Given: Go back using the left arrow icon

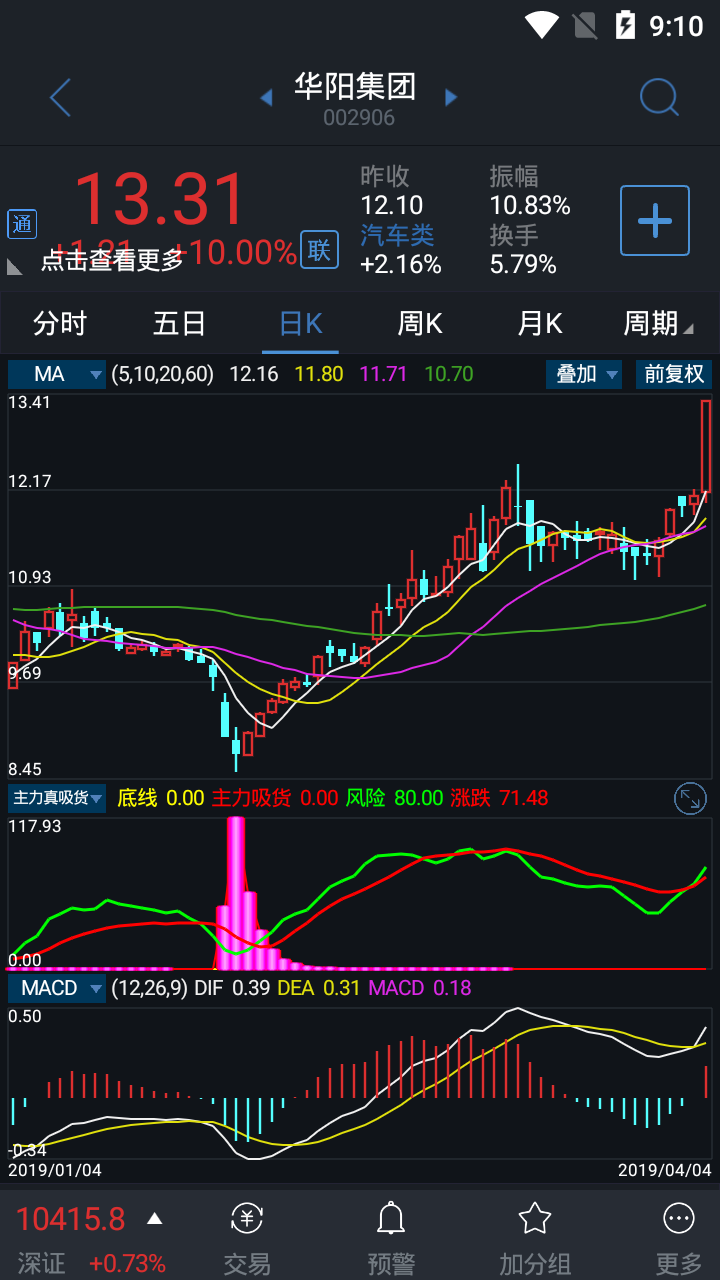Looking at the screenshot, I should tap(60, 98).
